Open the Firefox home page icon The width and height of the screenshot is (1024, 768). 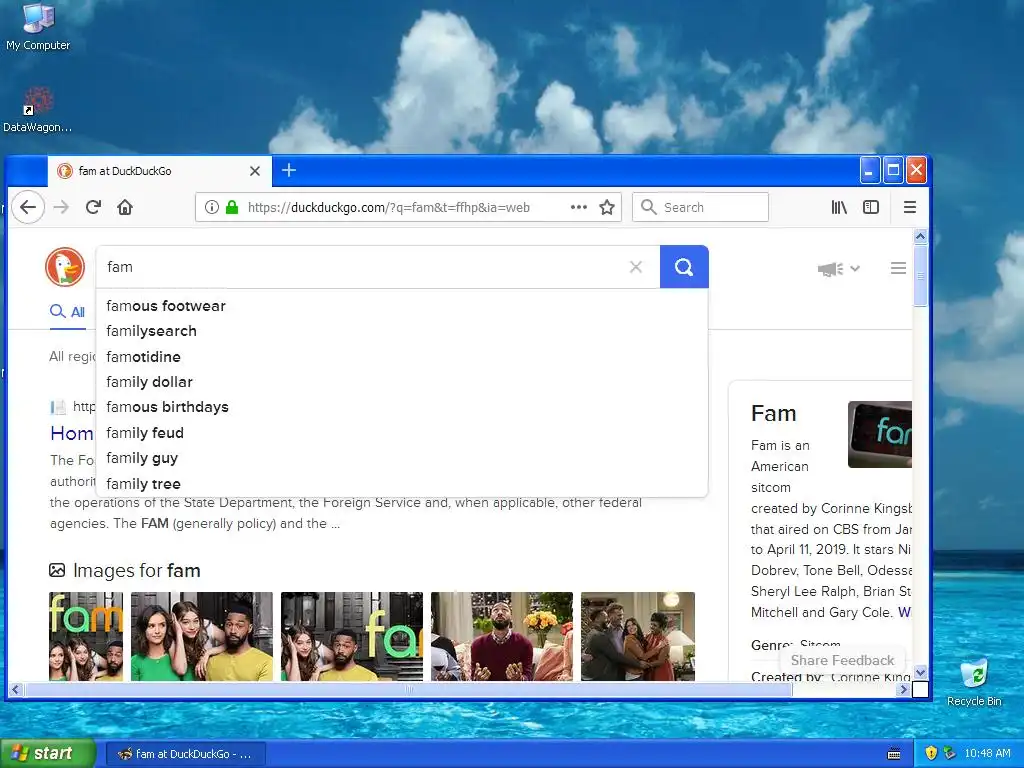pyautogui.click(x=125, y=208)
